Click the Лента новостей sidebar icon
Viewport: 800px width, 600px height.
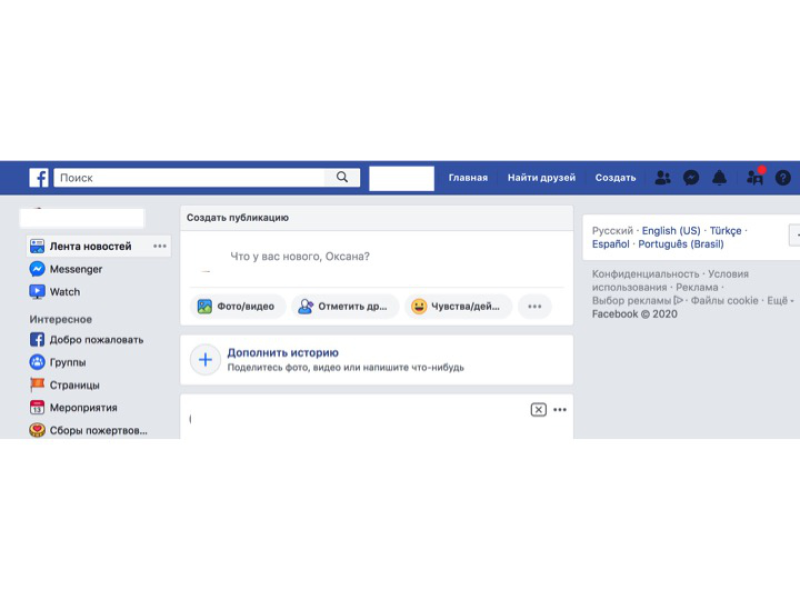point(37,246)
